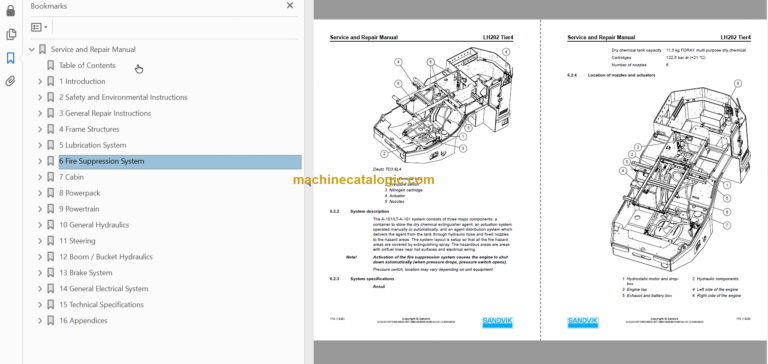Click the 'Number of nozzles' specification row

pos(640,65)
